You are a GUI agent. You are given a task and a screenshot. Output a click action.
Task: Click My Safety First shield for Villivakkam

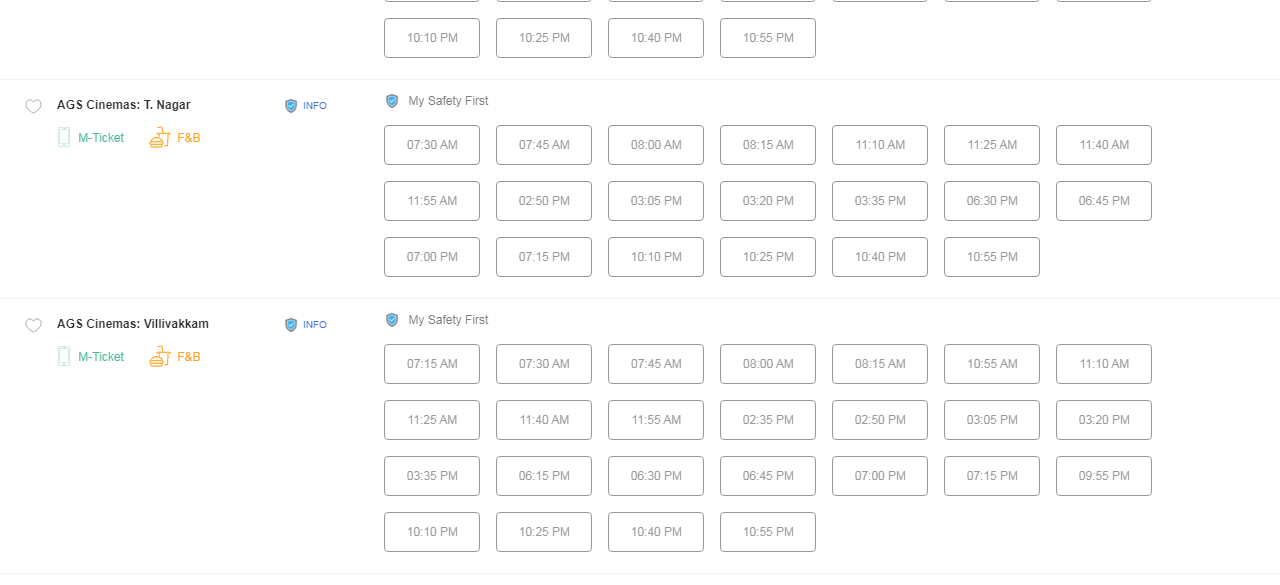pyautogui.click(x=392, y=320)
